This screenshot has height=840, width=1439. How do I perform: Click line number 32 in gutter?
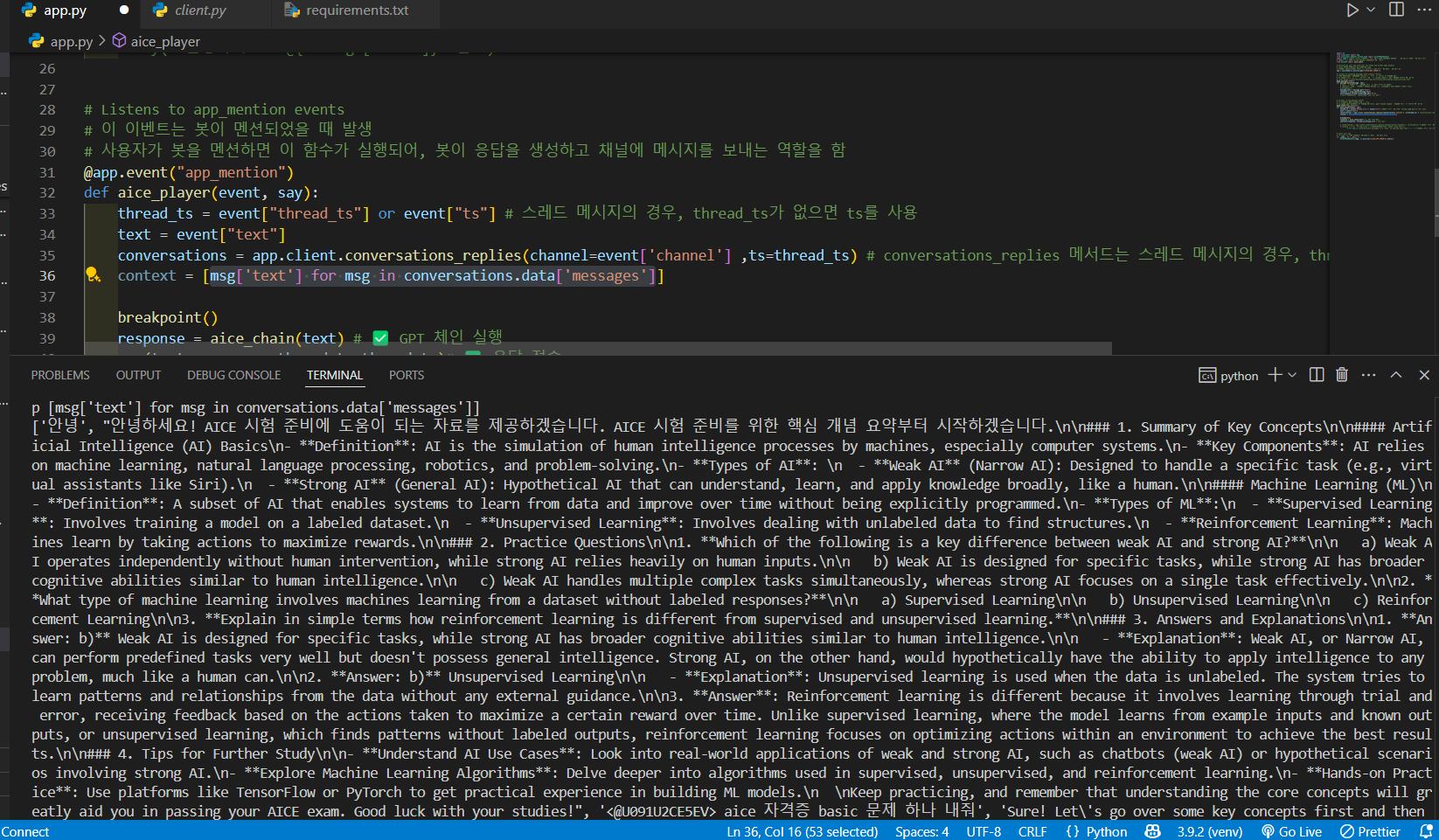point(47,192)
